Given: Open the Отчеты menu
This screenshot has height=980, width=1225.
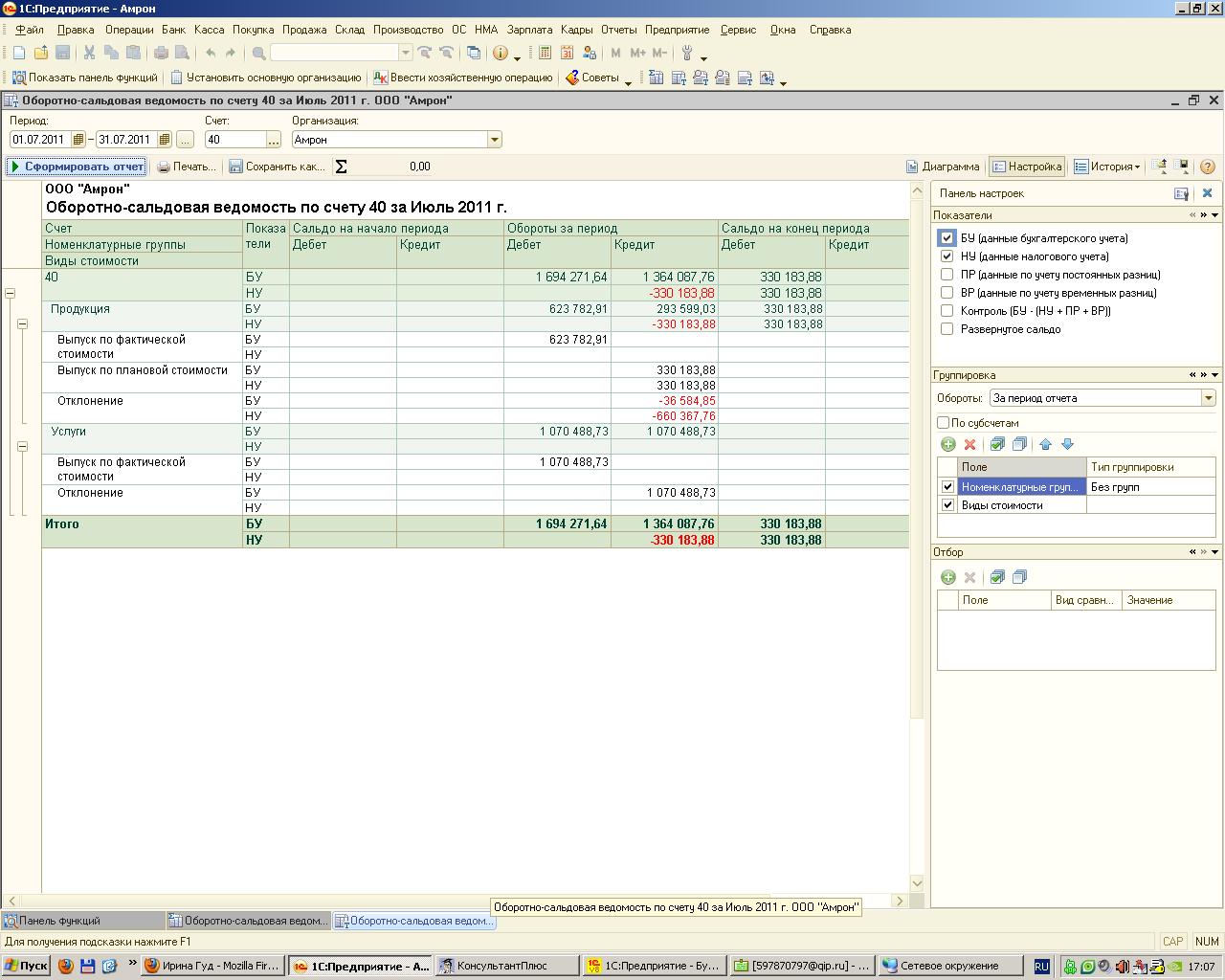Looking at the screenshot, I should 618,30.
